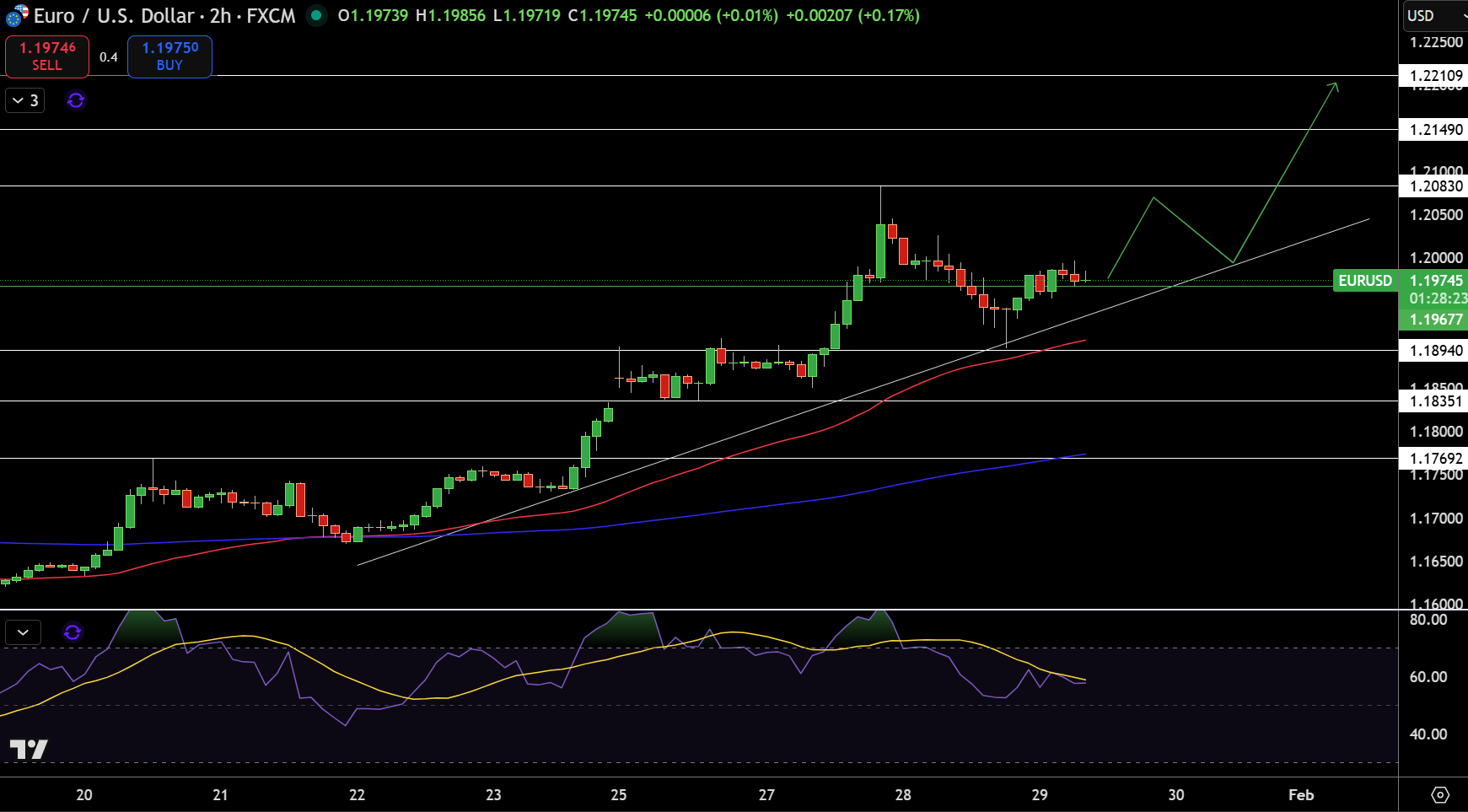
Task: Click the TradingView logo
Action: pos(28,749)
